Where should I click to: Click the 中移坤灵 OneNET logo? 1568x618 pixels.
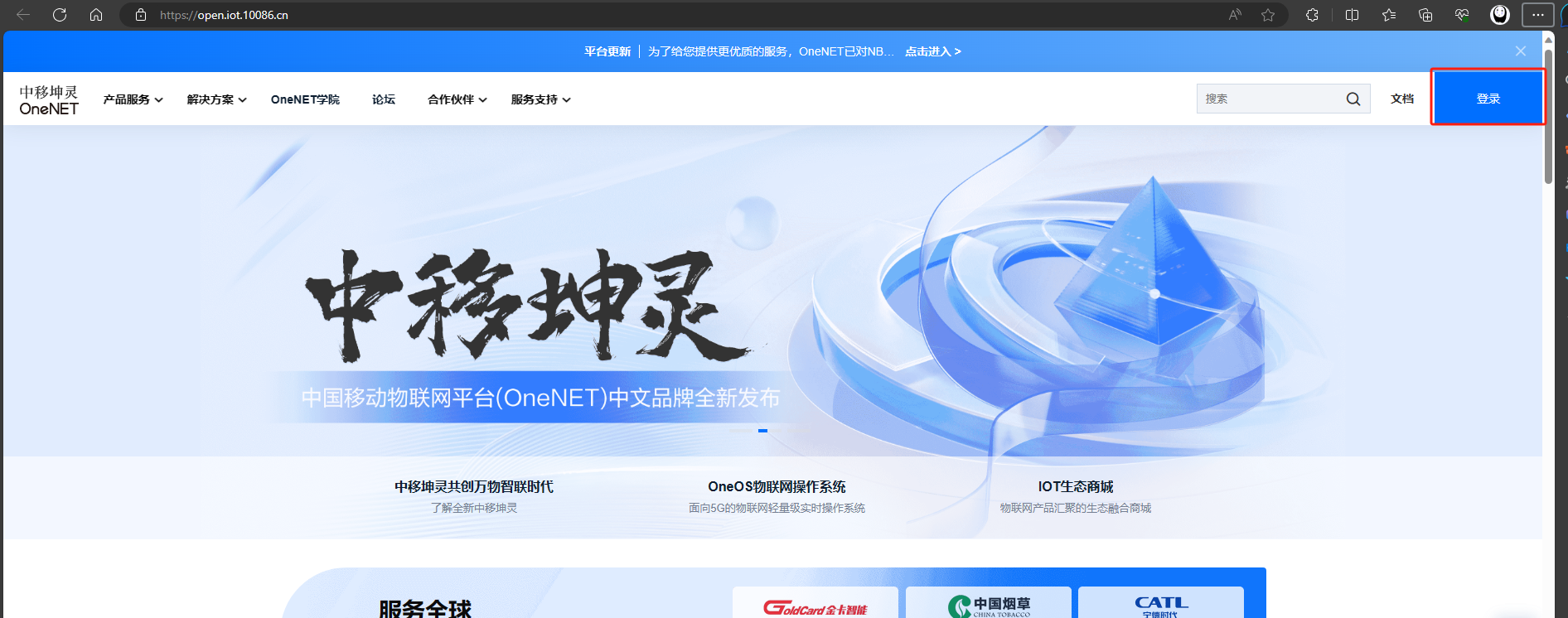click(x=49, y=100)
